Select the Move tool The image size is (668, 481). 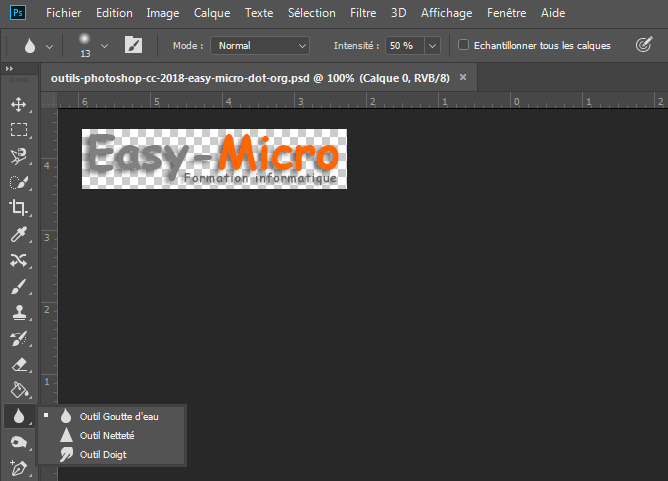(18, 104)
